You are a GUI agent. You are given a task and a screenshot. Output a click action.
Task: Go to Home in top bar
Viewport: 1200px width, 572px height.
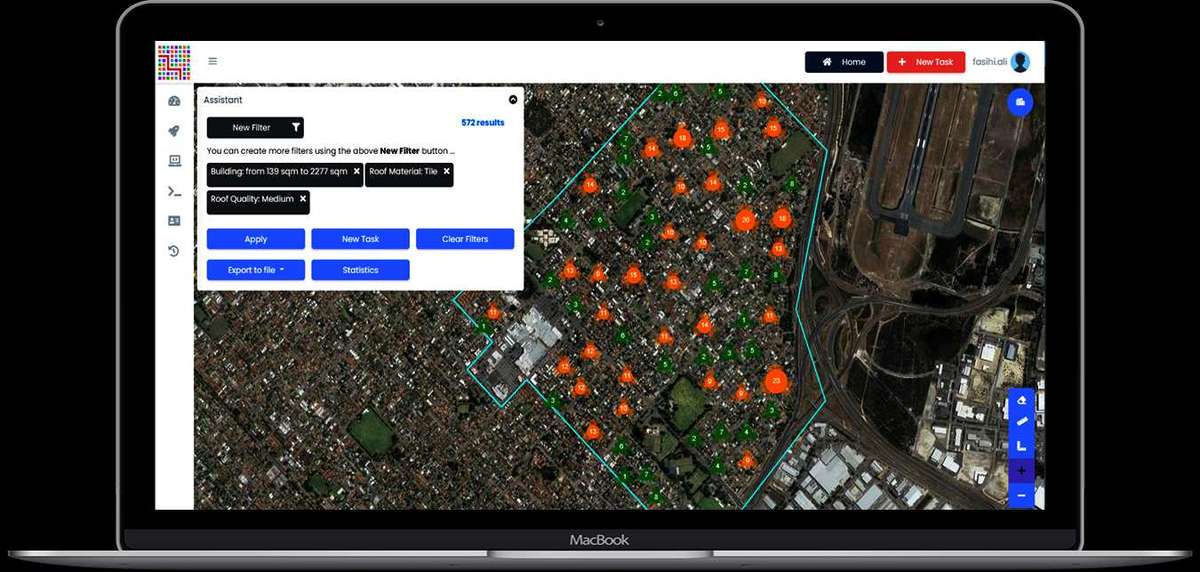[844, 62]
